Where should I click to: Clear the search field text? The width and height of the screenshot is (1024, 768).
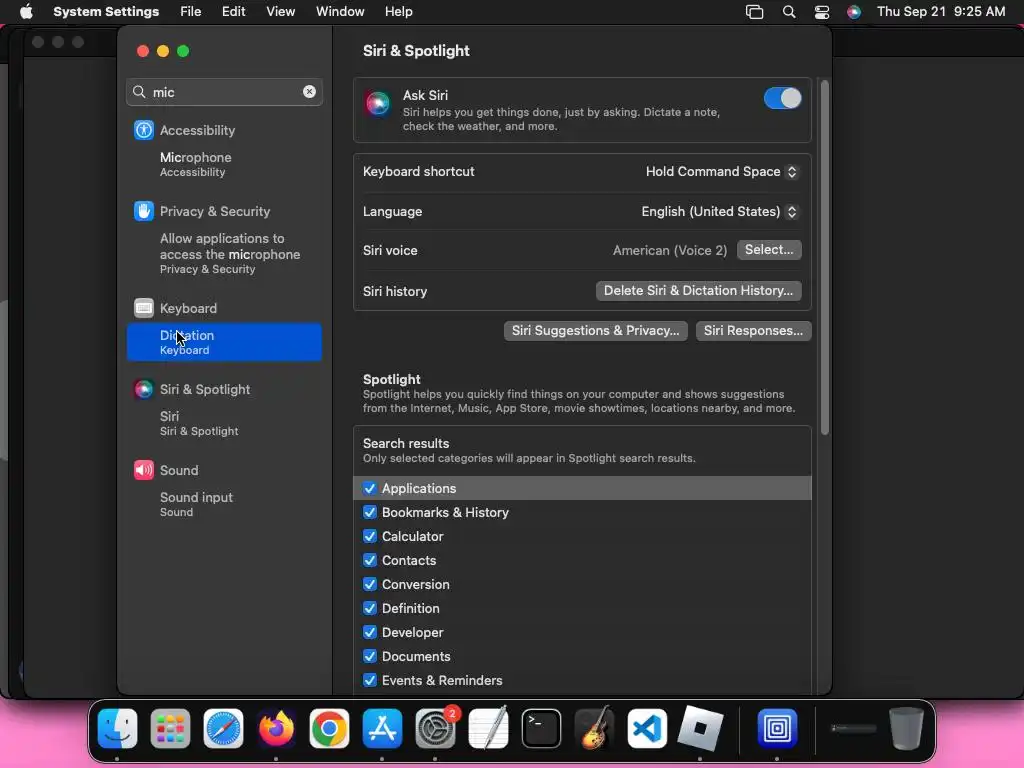tap(310, 91)
